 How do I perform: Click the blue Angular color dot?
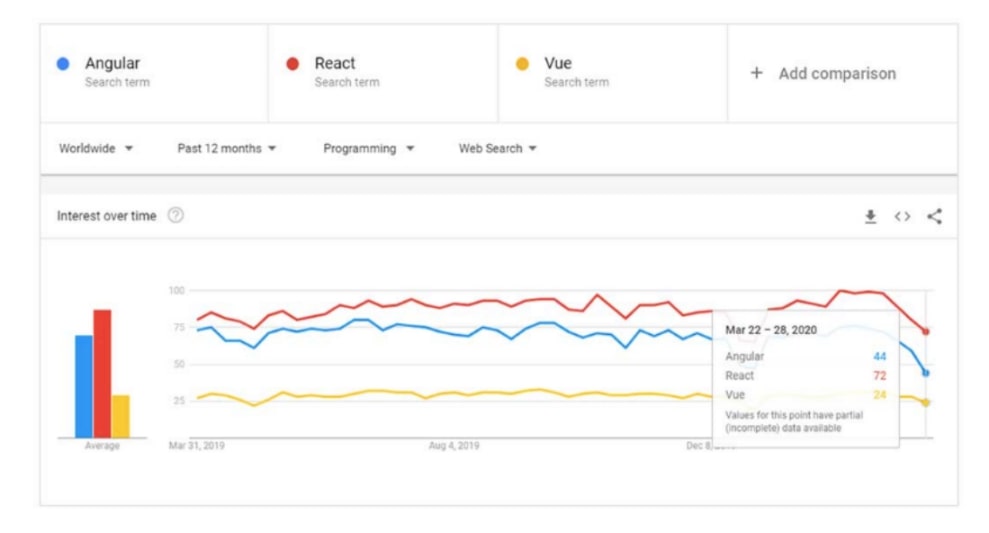click(x=63, y=64)
